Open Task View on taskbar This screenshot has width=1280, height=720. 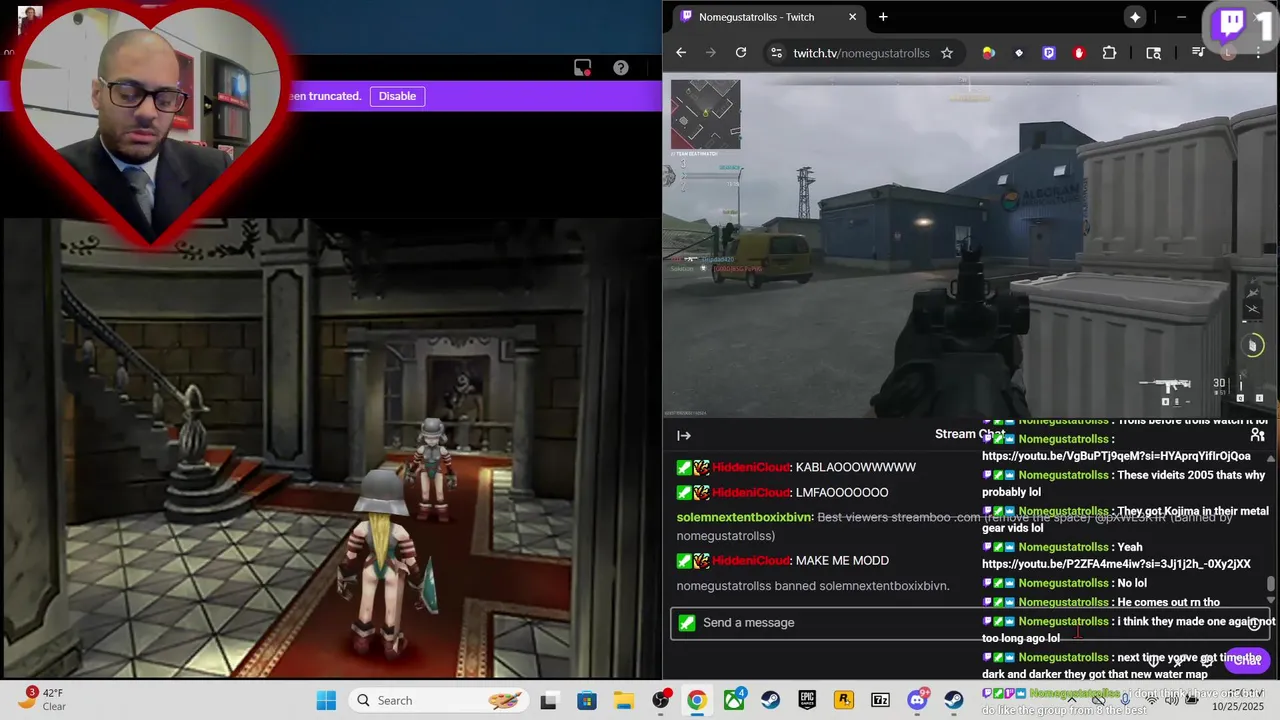pyautogui.click(x=548, y=700)
